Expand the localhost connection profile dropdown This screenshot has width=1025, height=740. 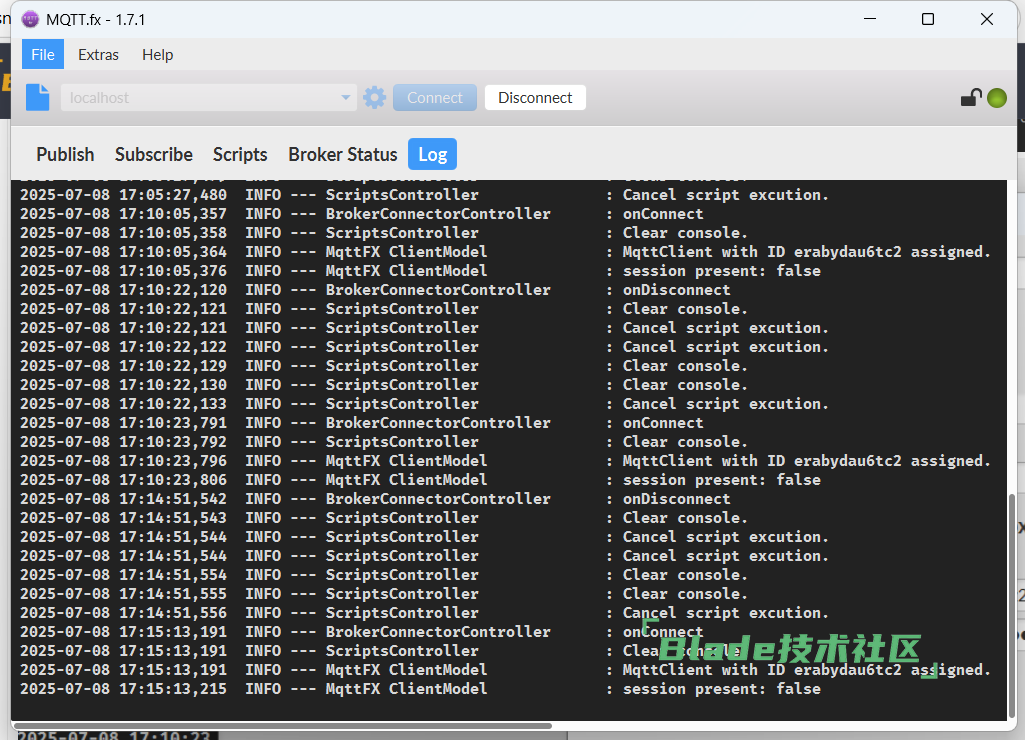click(x=346, y=98)
